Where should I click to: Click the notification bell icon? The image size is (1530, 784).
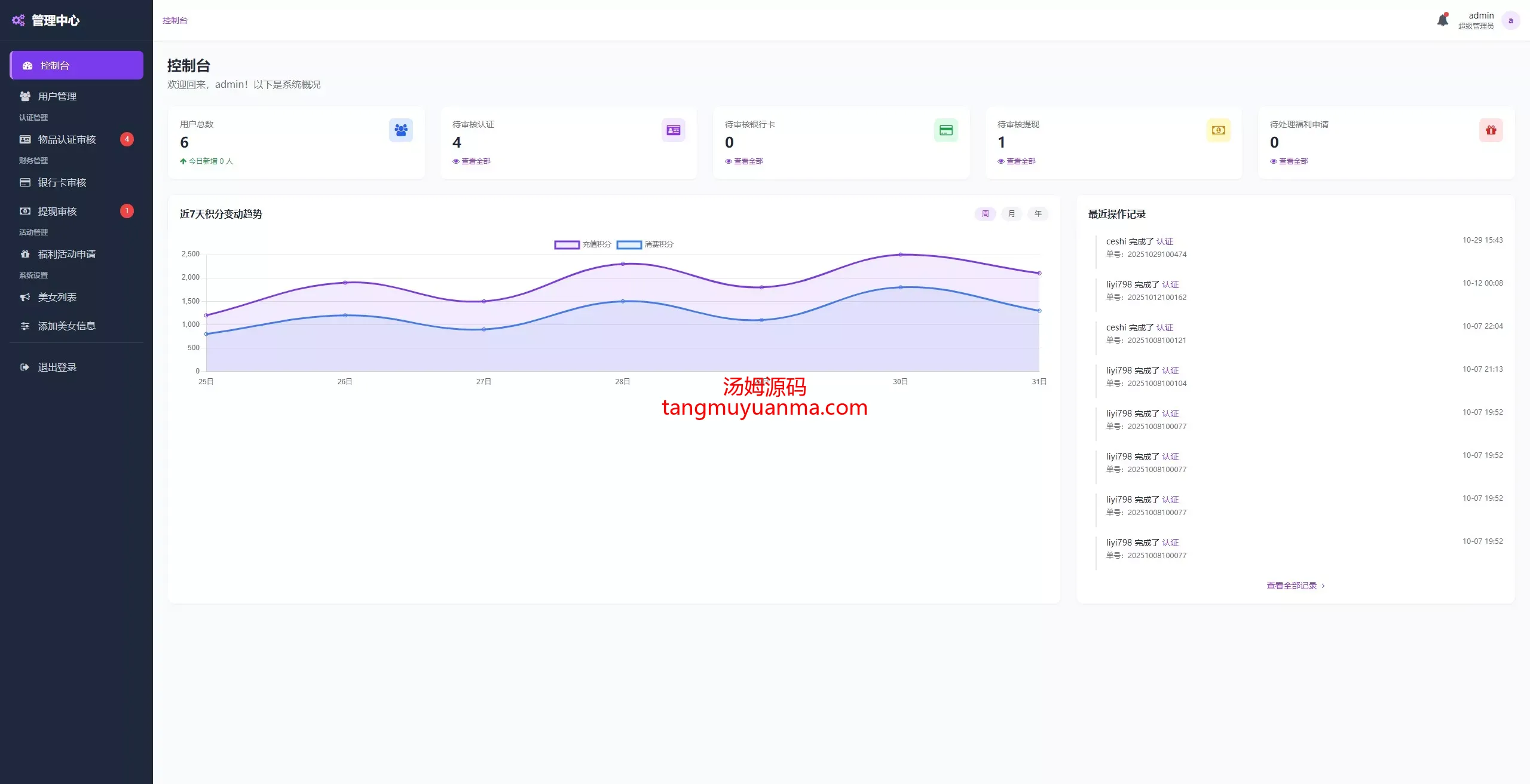pos(1442,20)
